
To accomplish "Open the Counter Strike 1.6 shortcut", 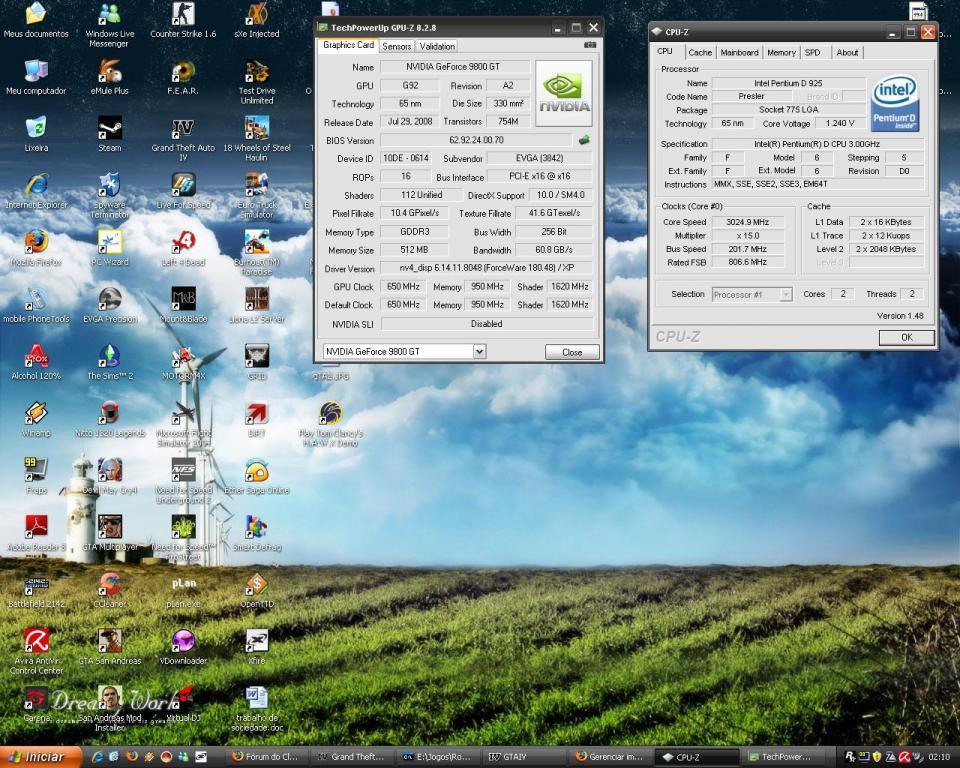I will (x=183, y=15).
